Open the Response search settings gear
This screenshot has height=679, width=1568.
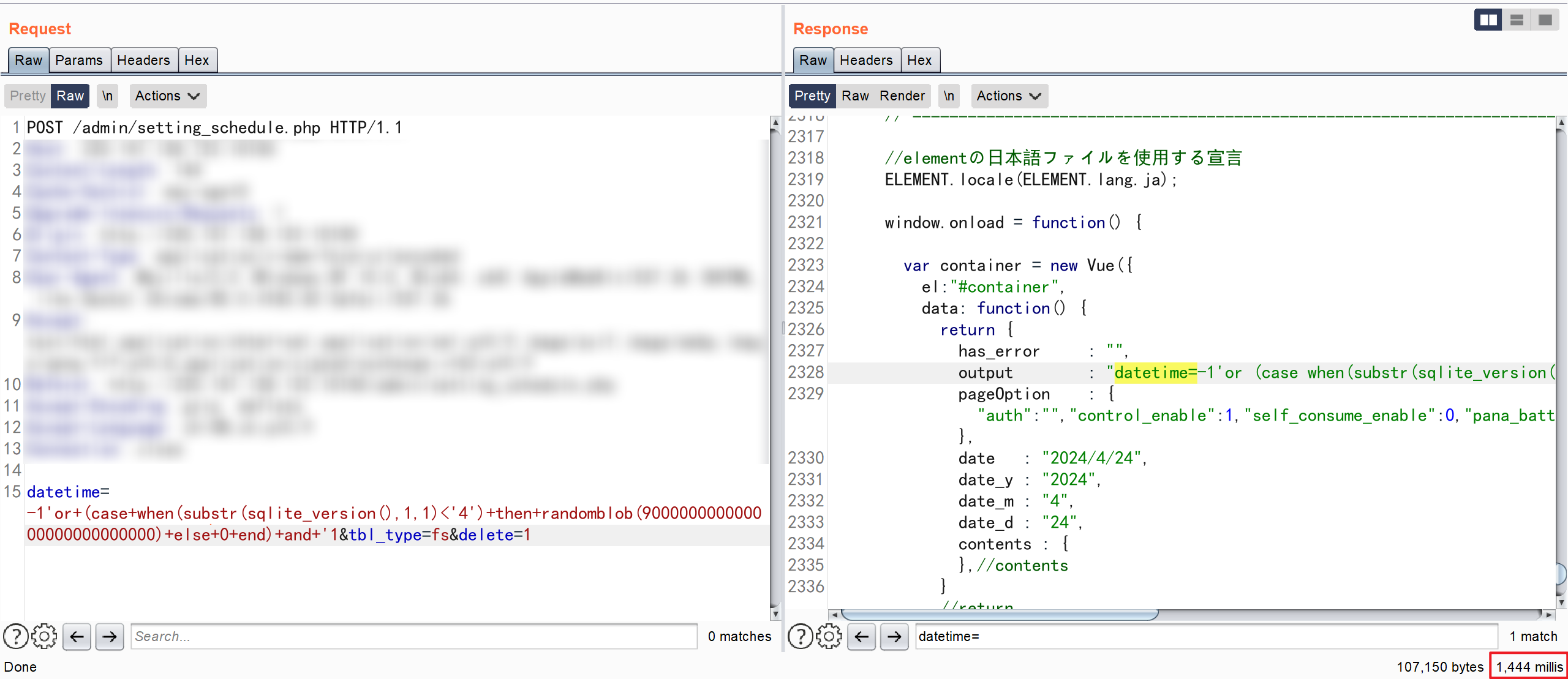point(829,637)
